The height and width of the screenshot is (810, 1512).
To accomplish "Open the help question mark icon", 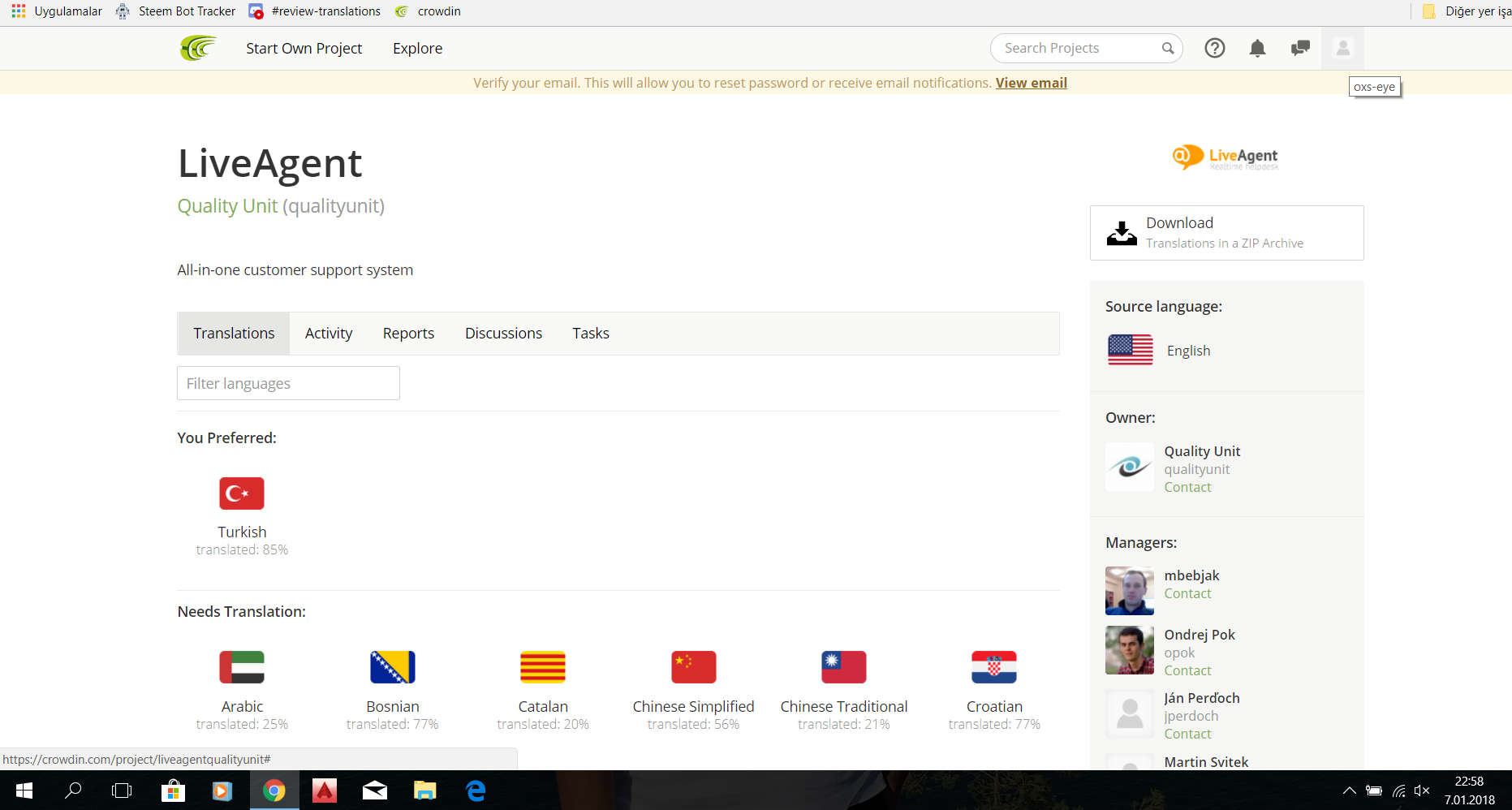I will (1215, 48).
